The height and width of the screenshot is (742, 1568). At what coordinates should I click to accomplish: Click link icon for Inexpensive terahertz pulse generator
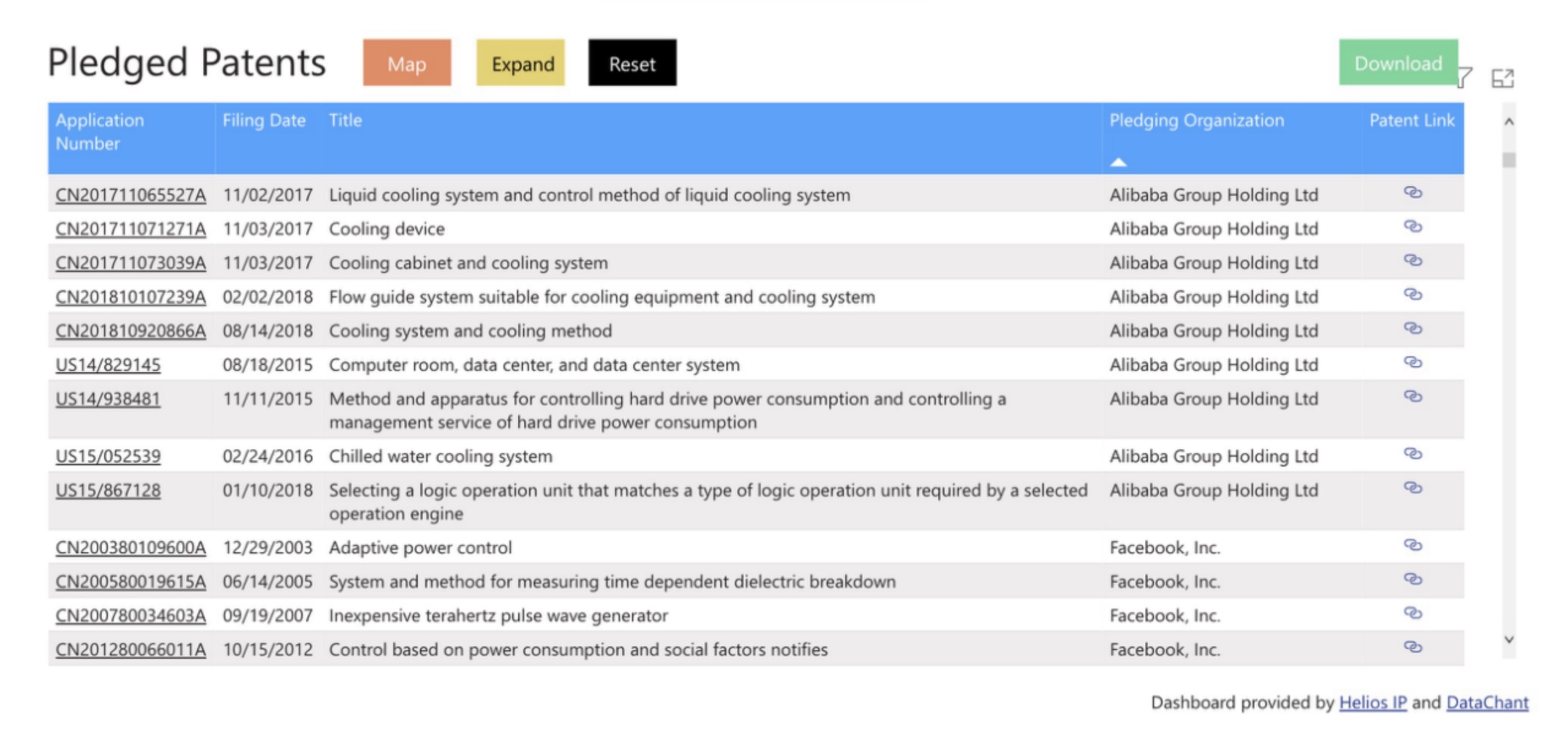[1412, 613]
